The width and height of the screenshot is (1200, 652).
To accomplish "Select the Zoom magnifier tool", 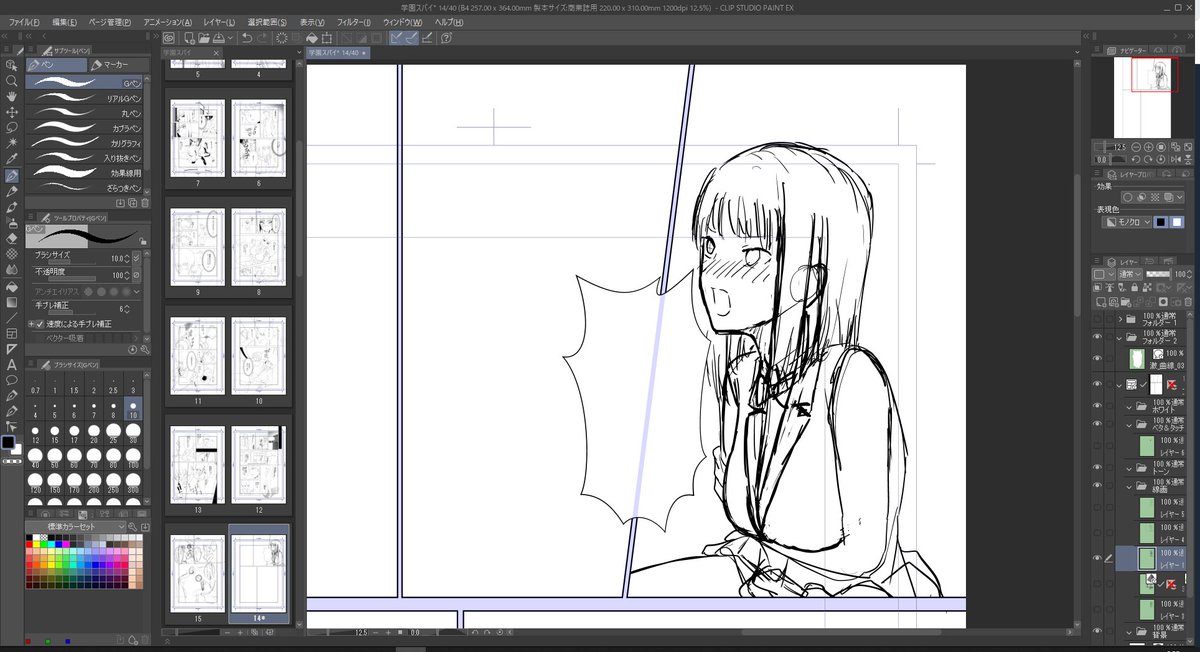I will (12, 80).
